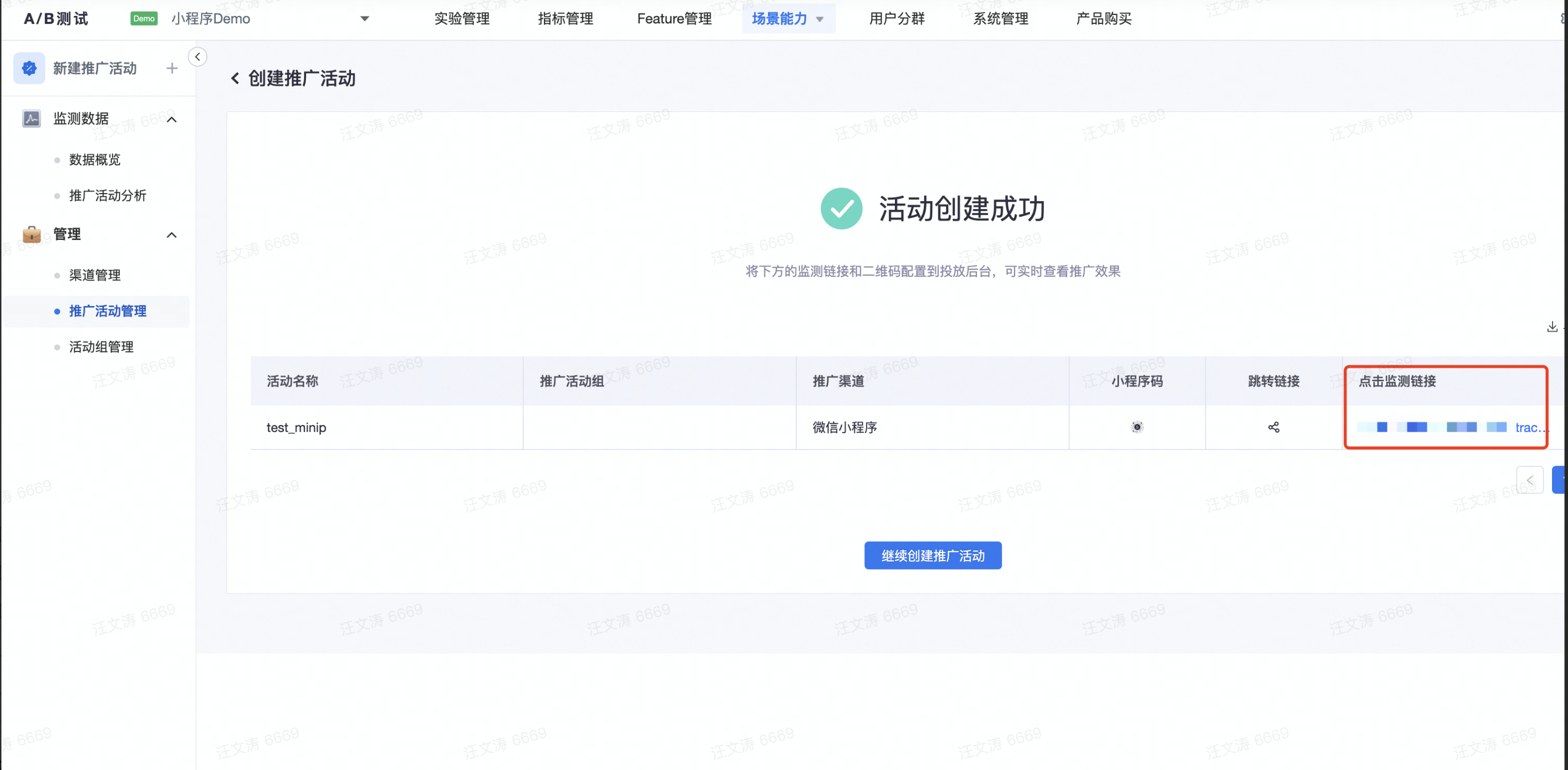Open the 产品购买 menu

[x=1103, y=19]
